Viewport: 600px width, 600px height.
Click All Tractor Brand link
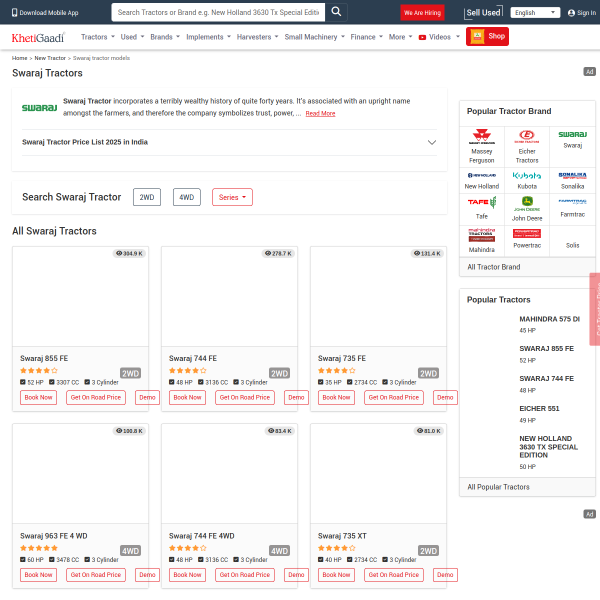(494, 267)
